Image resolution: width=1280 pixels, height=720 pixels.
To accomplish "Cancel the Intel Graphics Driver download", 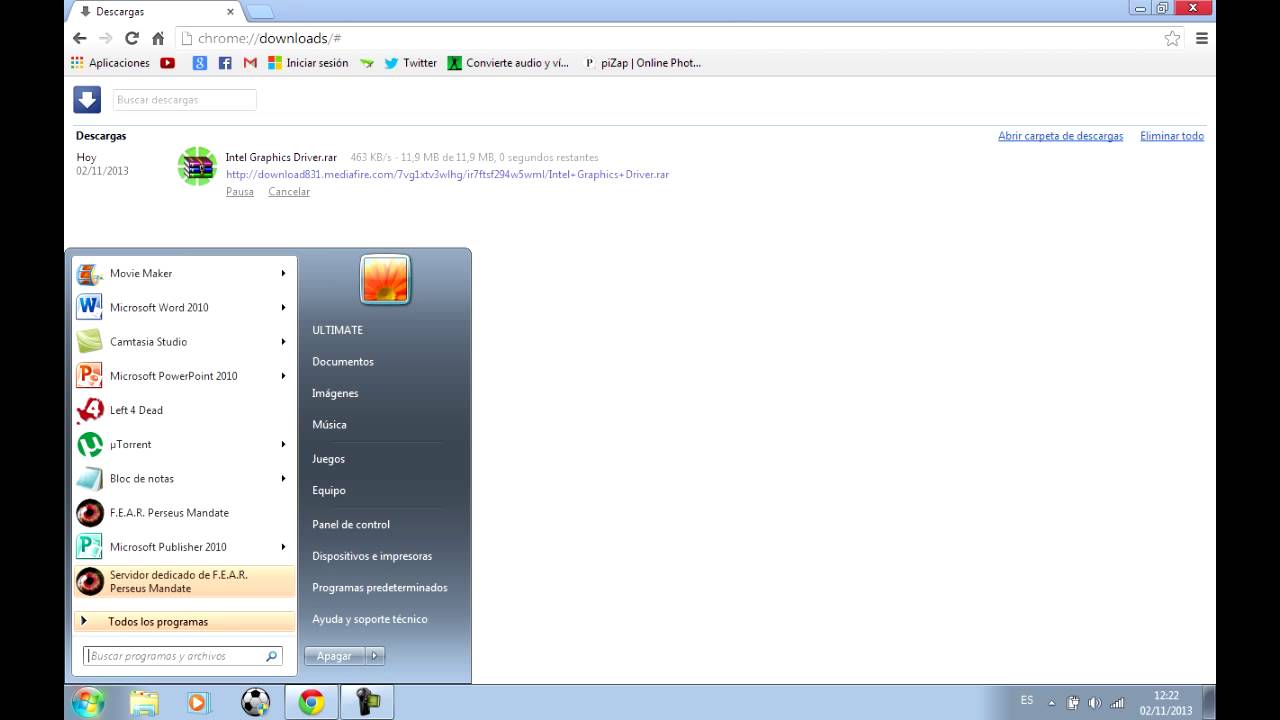I will coord(289,192).
